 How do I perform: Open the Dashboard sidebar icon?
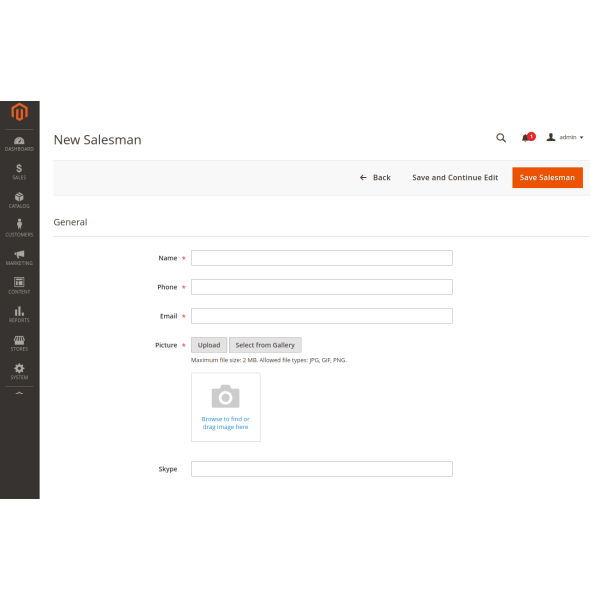click(19, 143)
